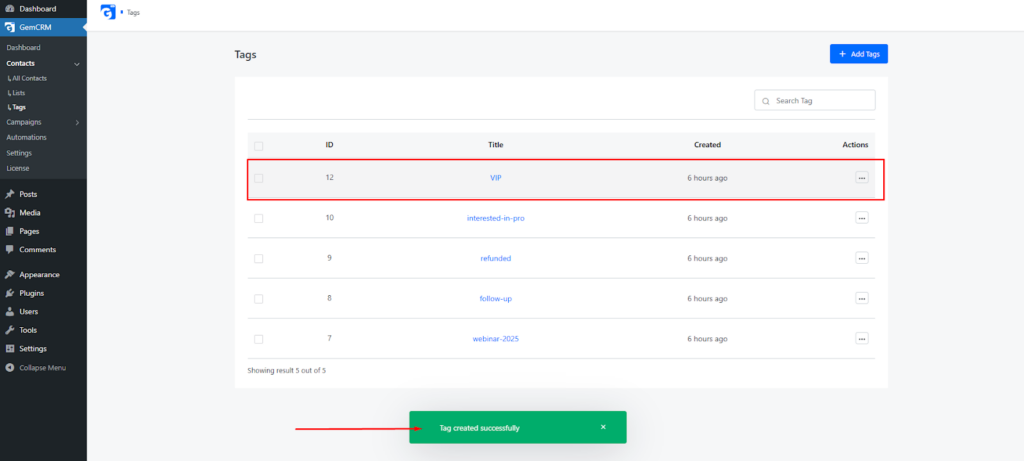Click the WordPress Settings sliders icon
This screenshot has height=461, width=1024.
10,349
